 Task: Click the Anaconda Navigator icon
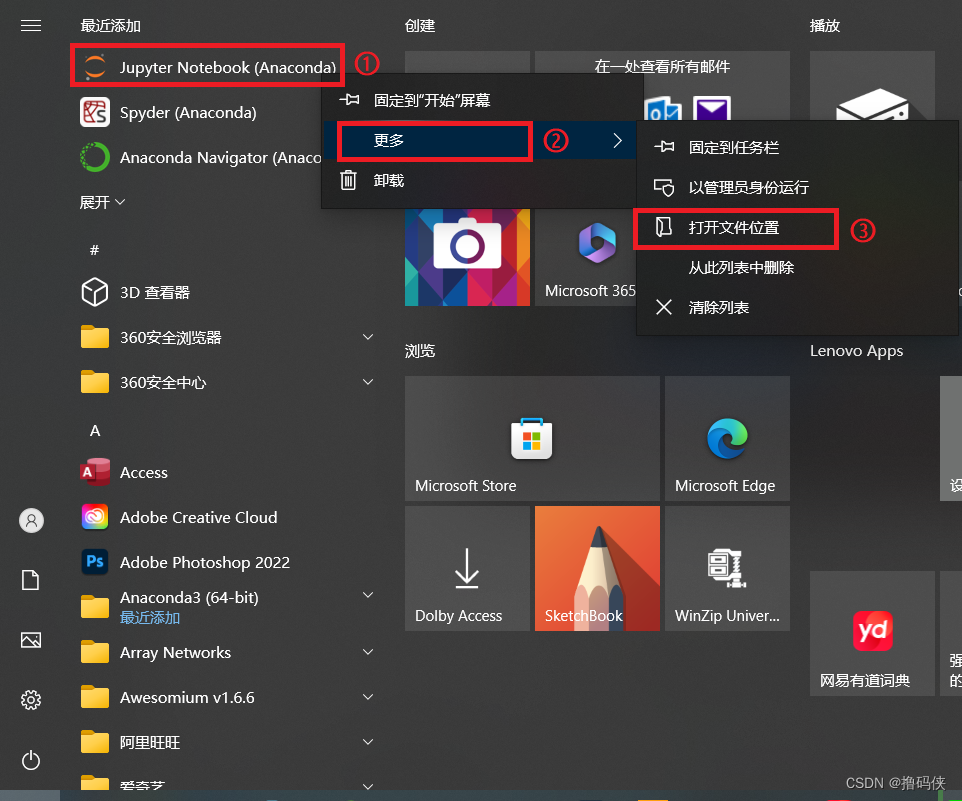point(94,157)
